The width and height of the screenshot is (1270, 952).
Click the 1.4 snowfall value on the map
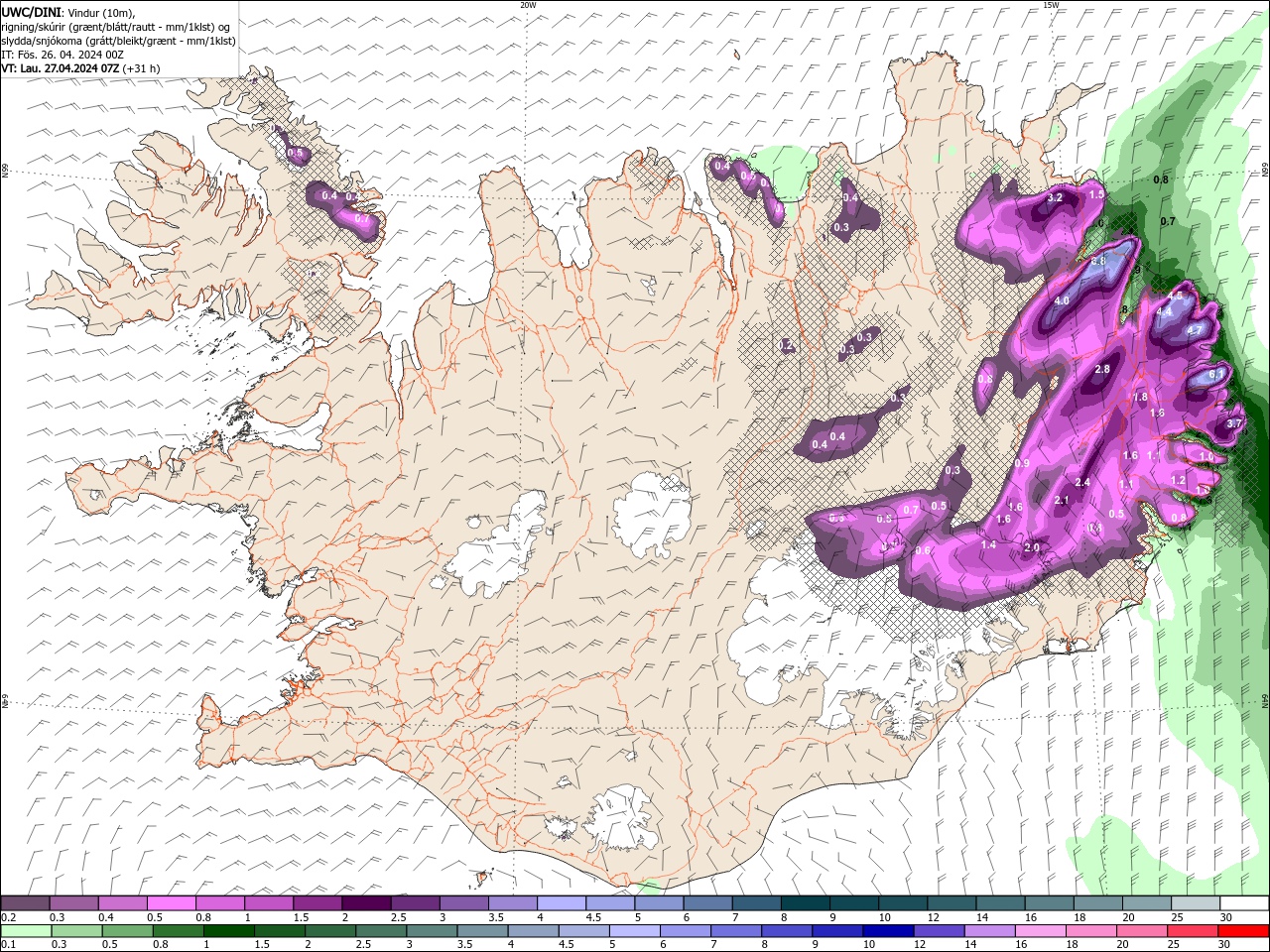pos(988,544)
